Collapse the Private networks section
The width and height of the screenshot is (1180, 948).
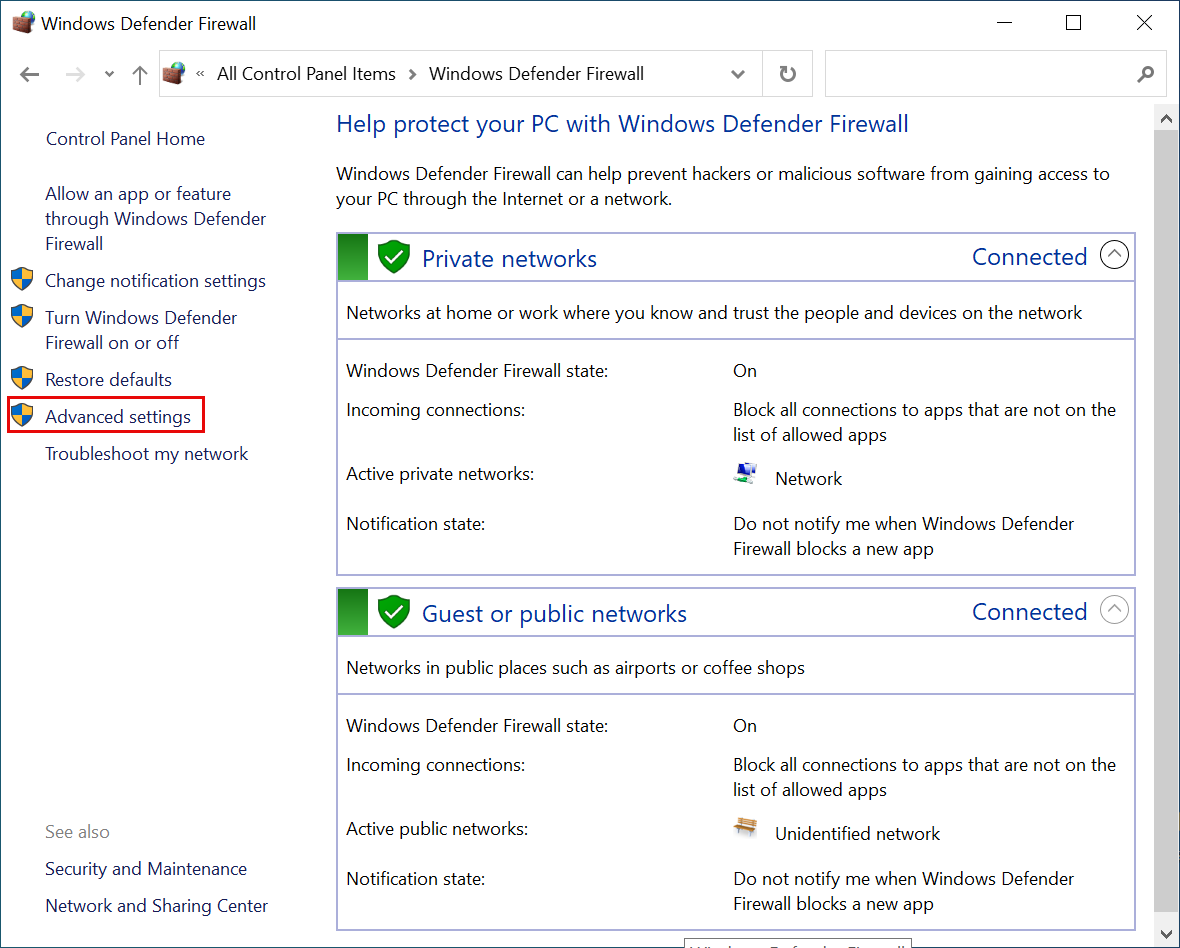1114,255
